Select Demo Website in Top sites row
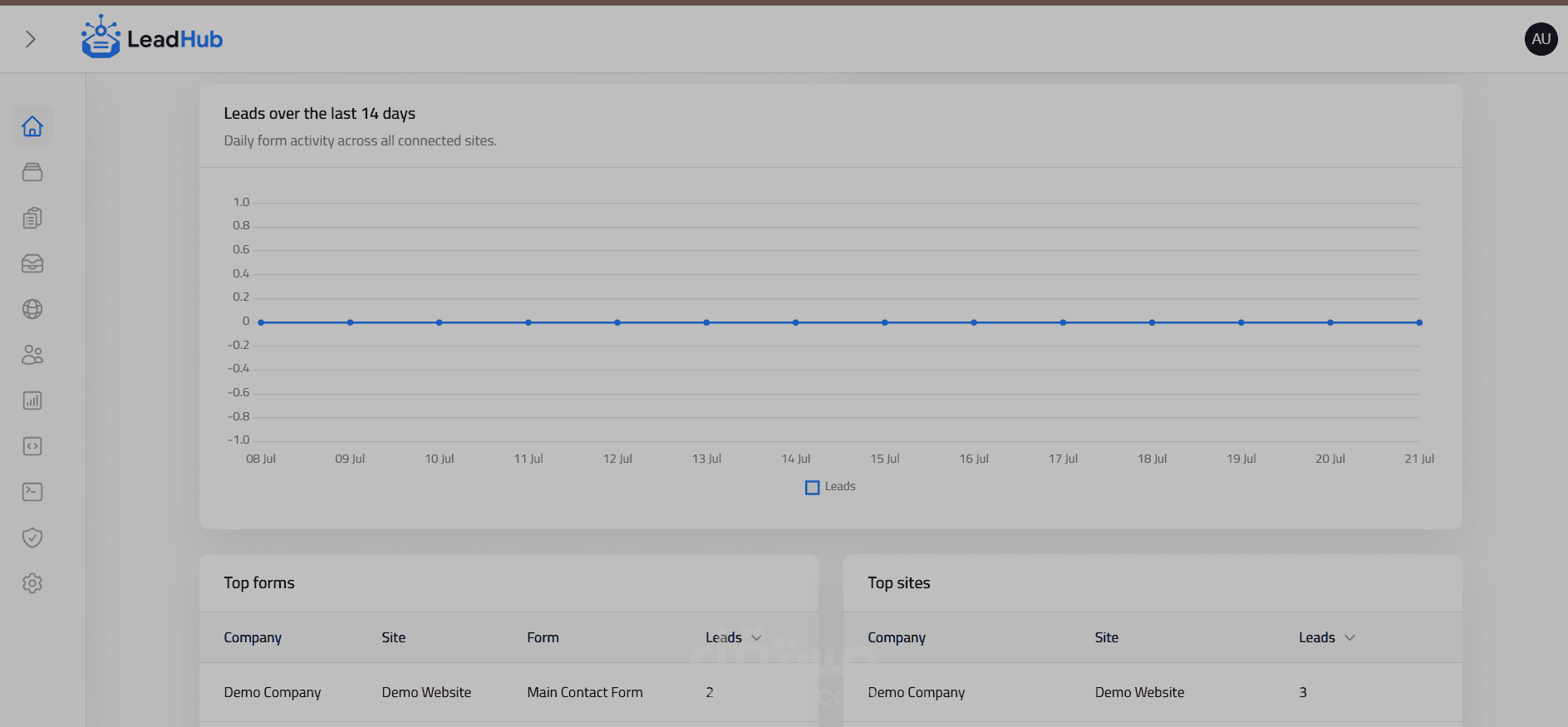The height and width of the screenshot is (727, 1568). (1139, 692)
